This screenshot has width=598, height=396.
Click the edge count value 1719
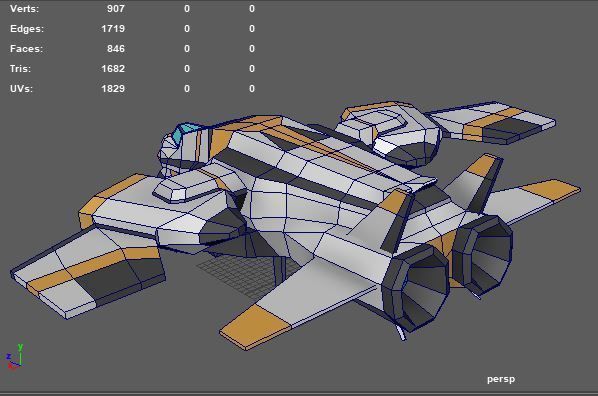click(113, 29)
